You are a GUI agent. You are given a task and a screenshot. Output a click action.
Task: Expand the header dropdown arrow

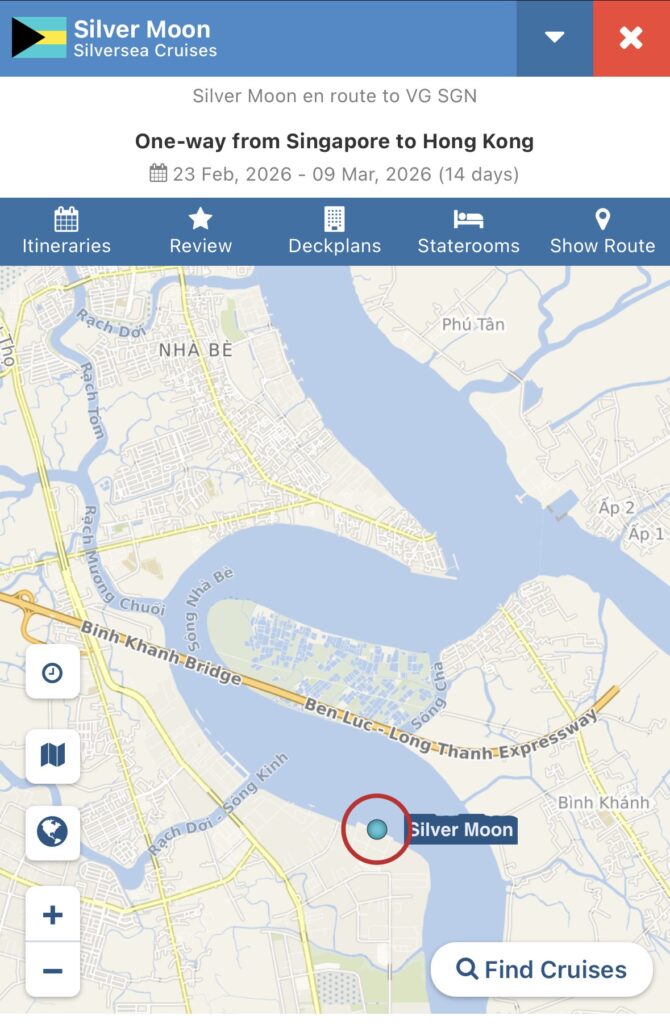click(x=554, y=38)
